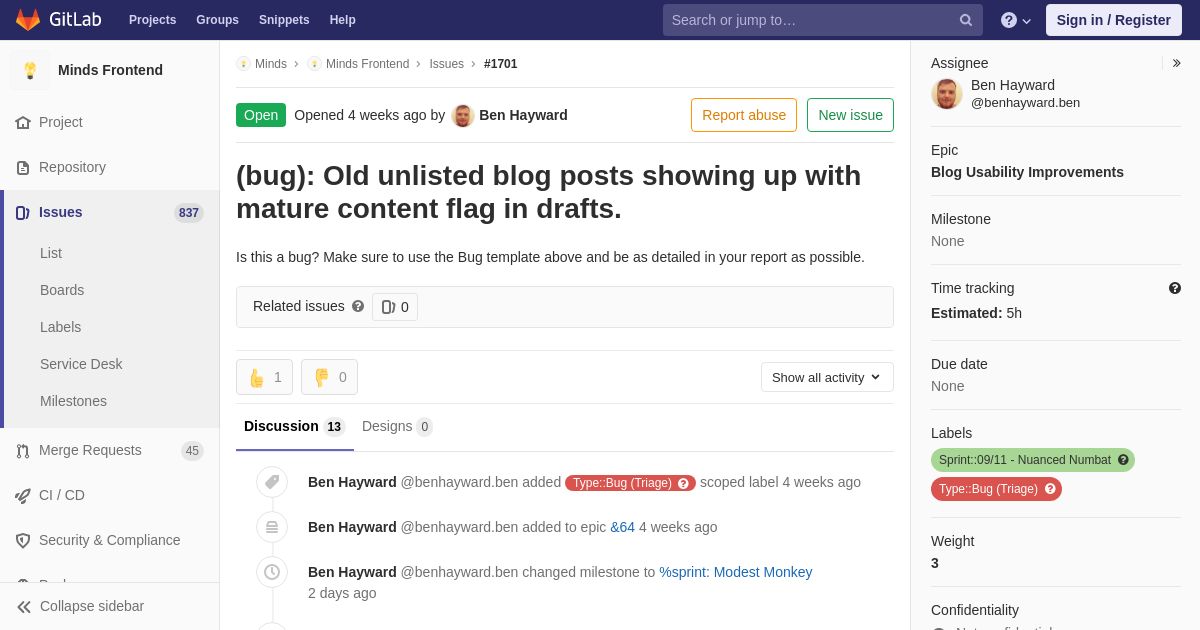This screenshot has width=1200, height=630.
Task: Click the Ben Hayward author name link
Action: coord(523,115)
